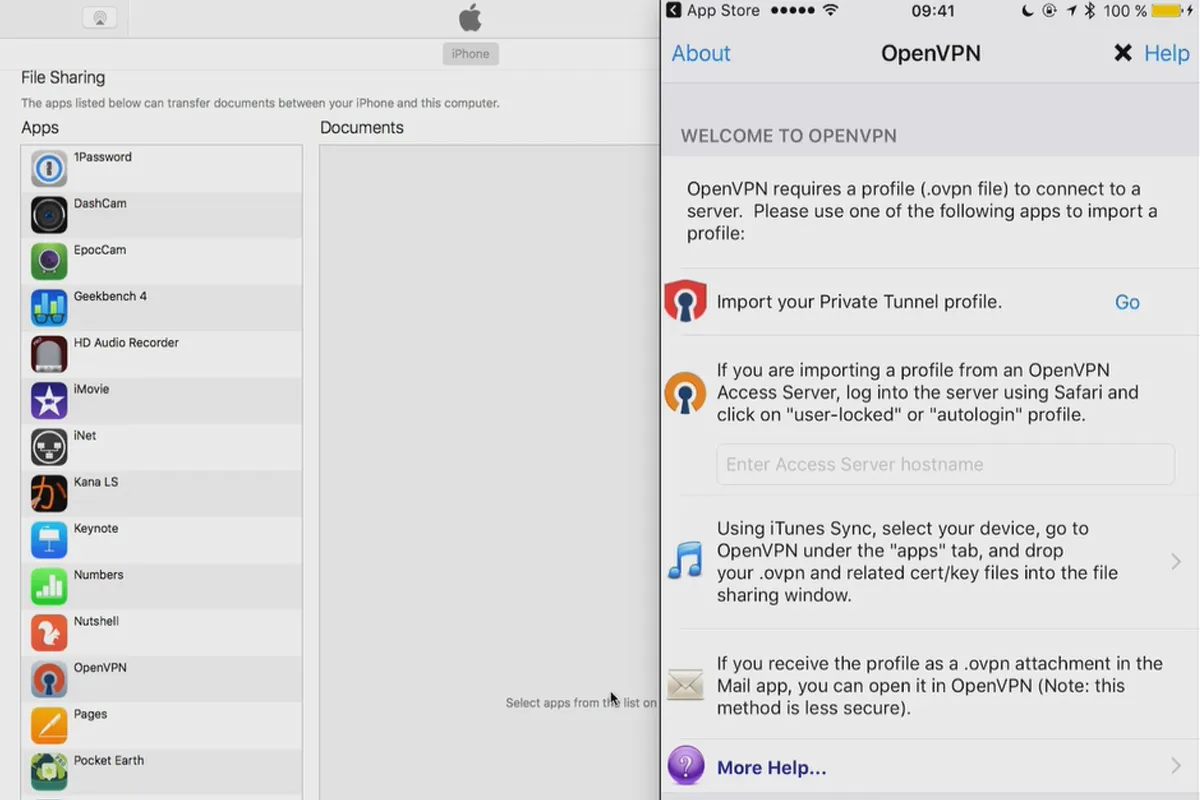The height and width of the screenshot is (800, 1200).
Task: Select iNet text in Apps list
Action: click(x=85, y=435)
